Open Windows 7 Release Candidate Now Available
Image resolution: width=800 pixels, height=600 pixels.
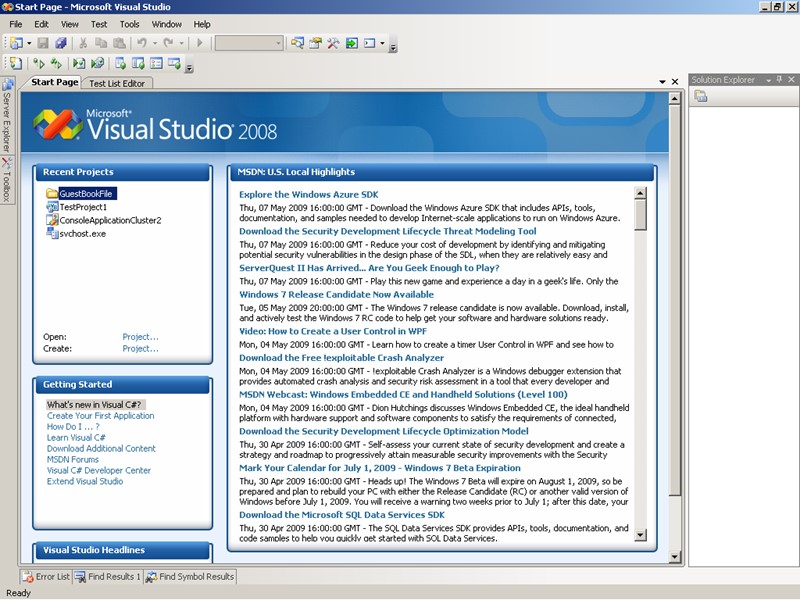pos(336,294)
